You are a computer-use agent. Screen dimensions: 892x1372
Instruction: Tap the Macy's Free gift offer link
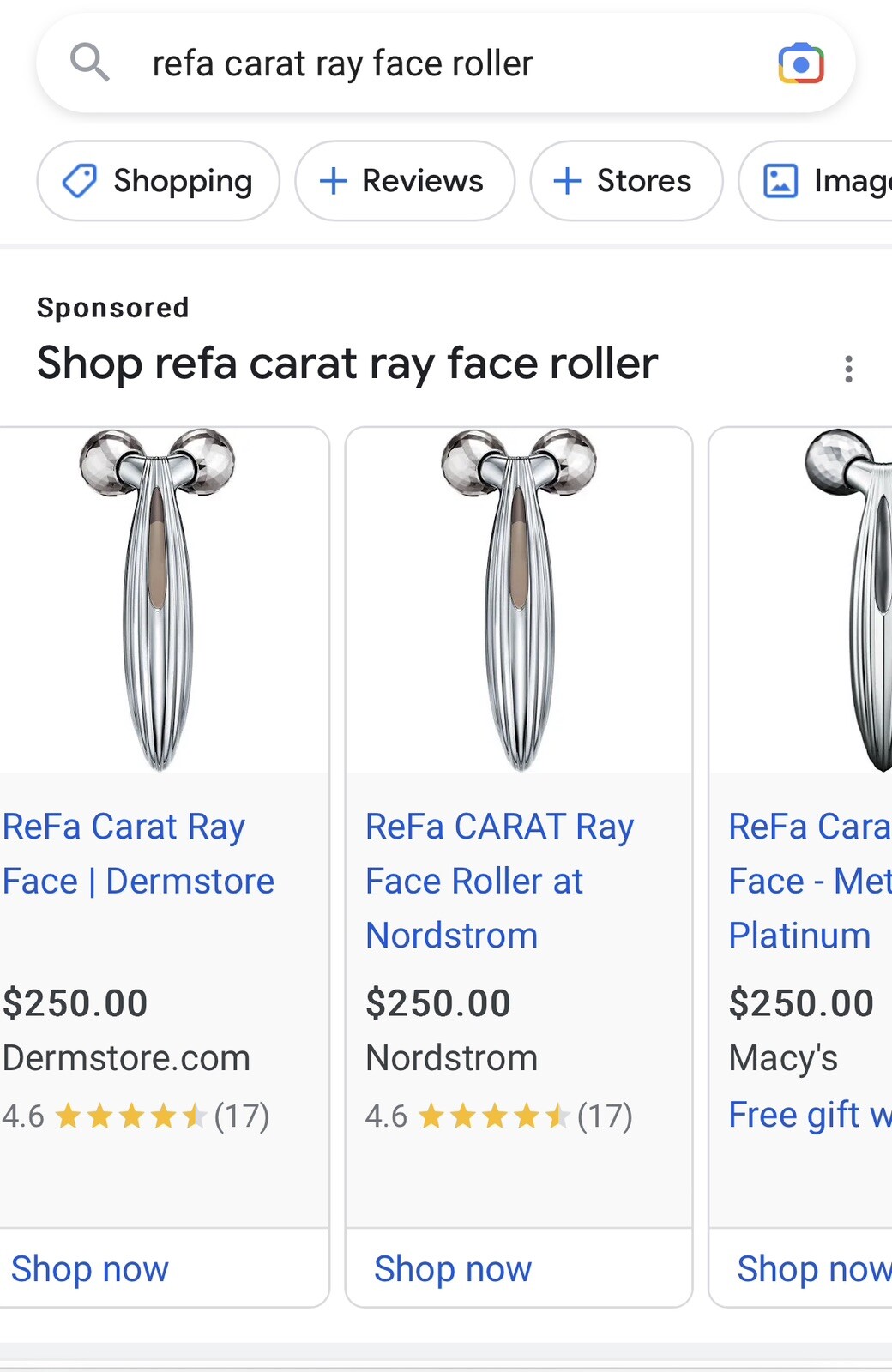(809, 1115)
